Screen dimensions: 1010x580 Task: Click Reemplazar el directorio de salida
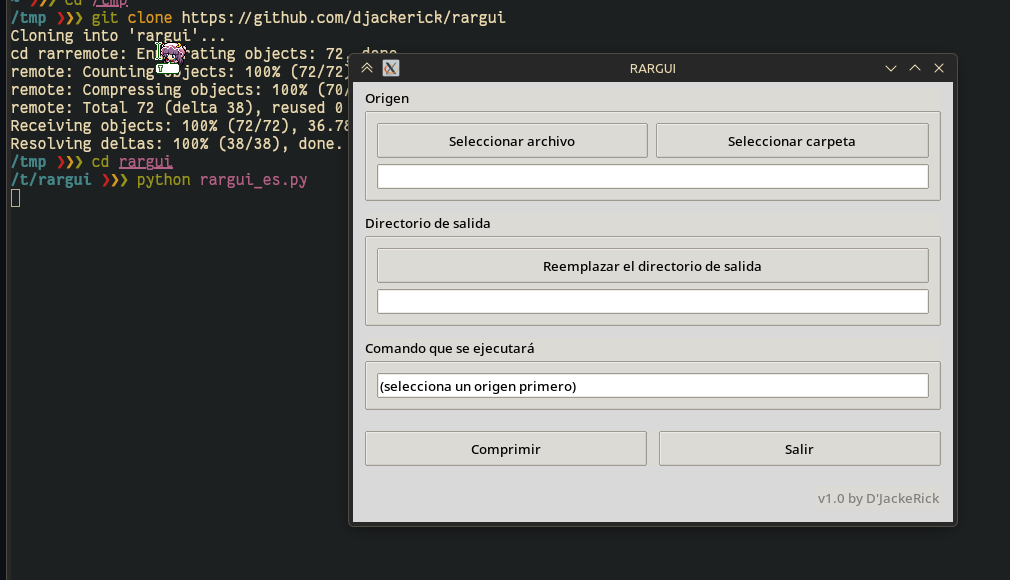(x=653, y=266)
